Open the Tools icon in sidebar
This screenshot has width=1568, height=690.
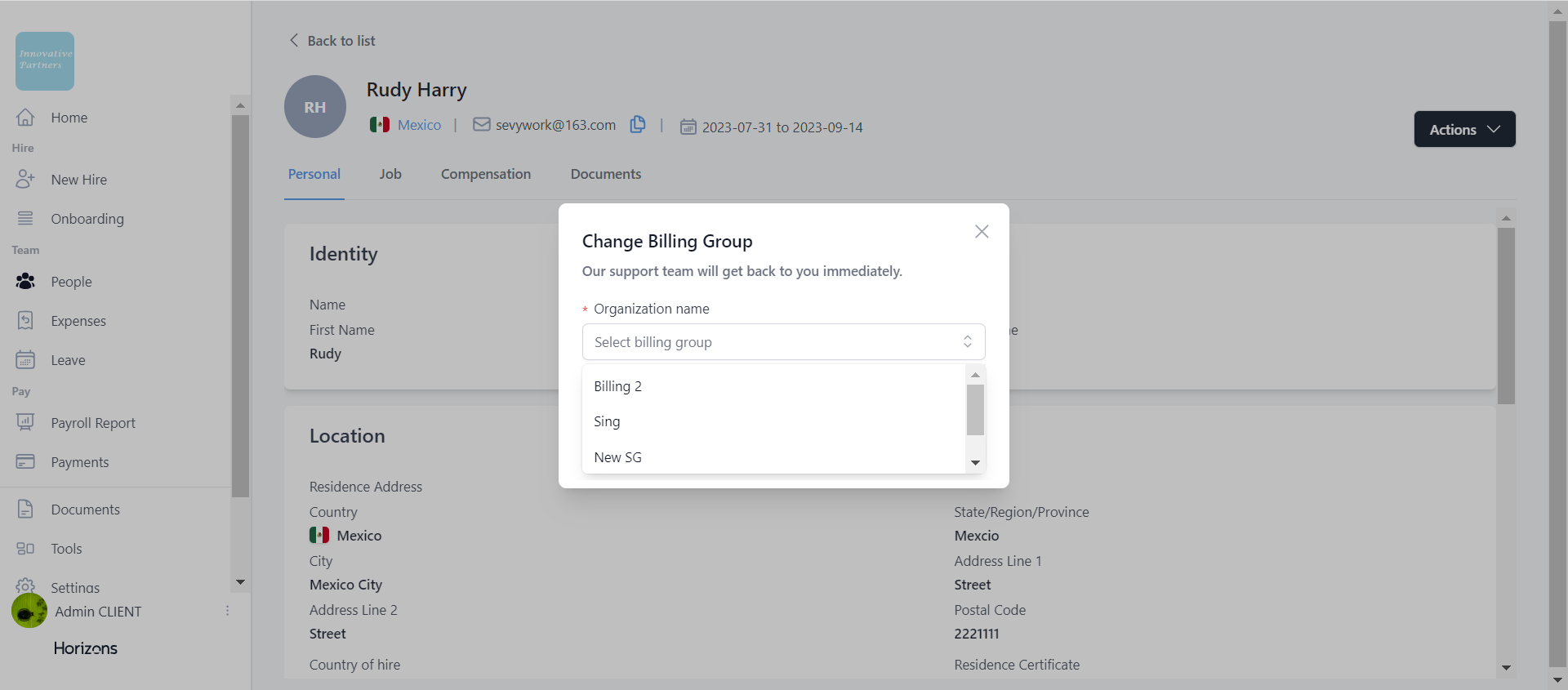25,549
